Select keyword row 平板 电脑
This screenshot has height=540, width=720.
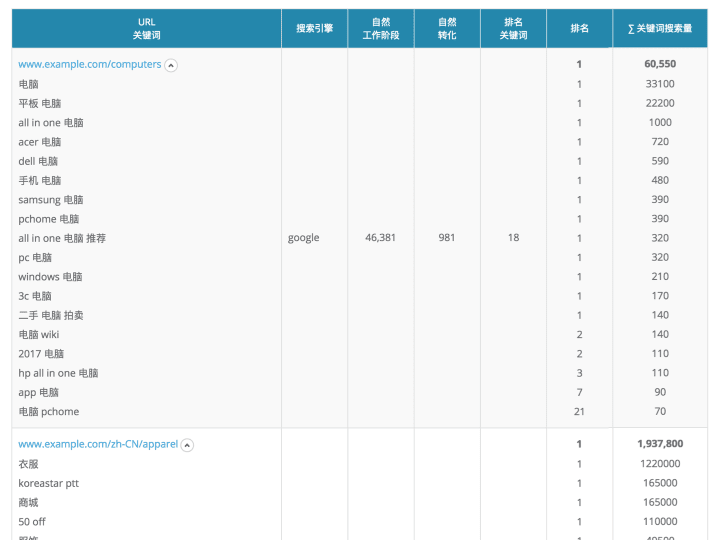(x=39, y=103)
